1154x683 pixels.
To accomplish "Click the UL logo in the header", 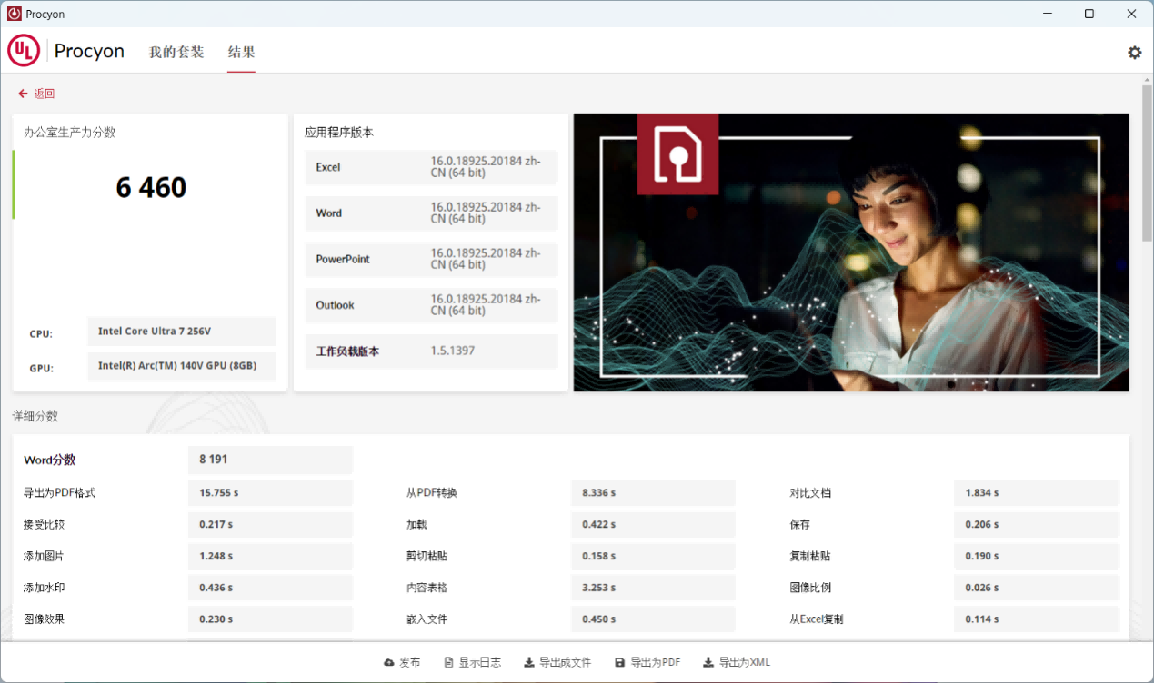I will point(24,51).
